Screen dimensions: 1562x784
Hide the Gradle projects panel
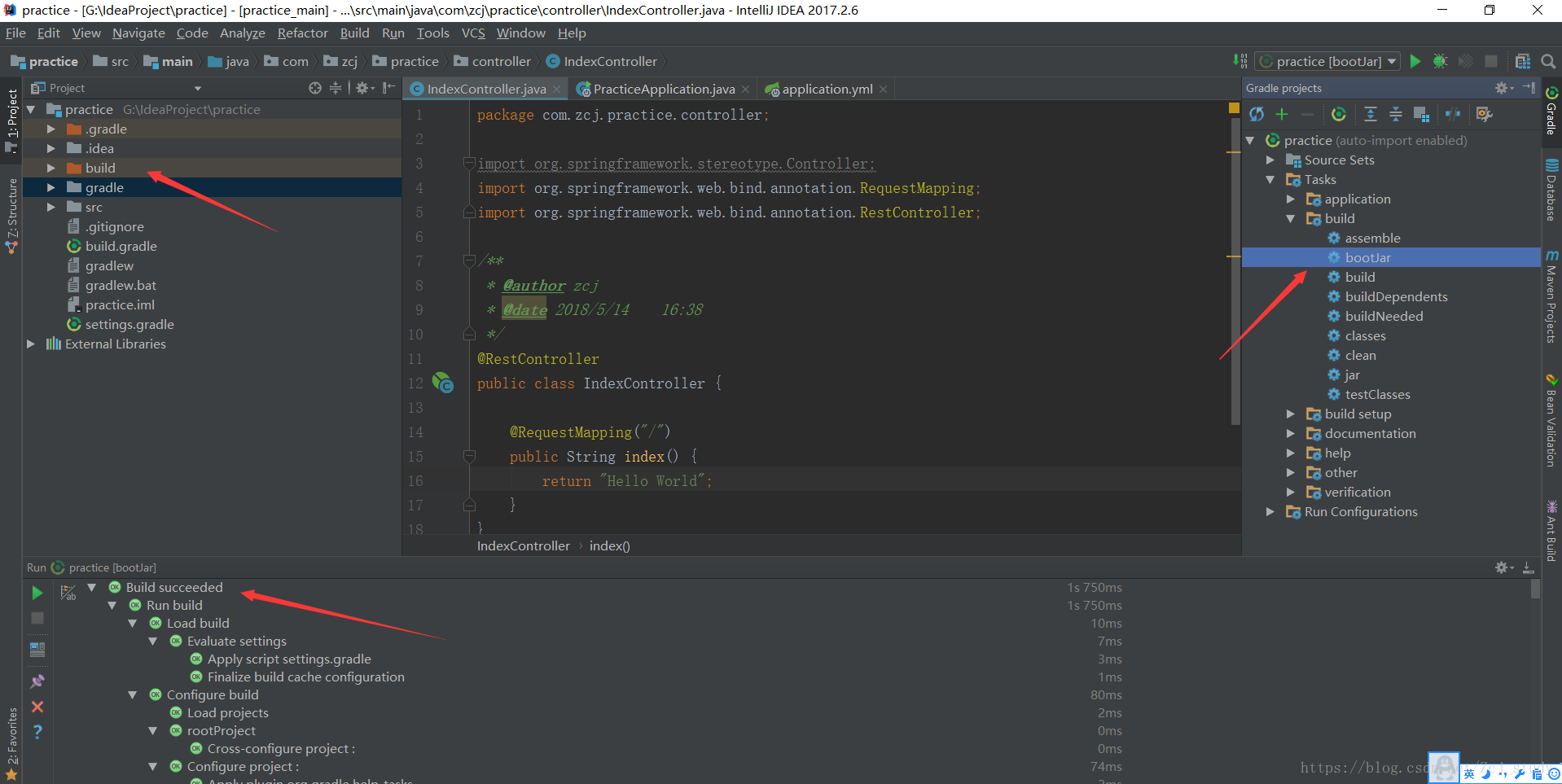1529,88
